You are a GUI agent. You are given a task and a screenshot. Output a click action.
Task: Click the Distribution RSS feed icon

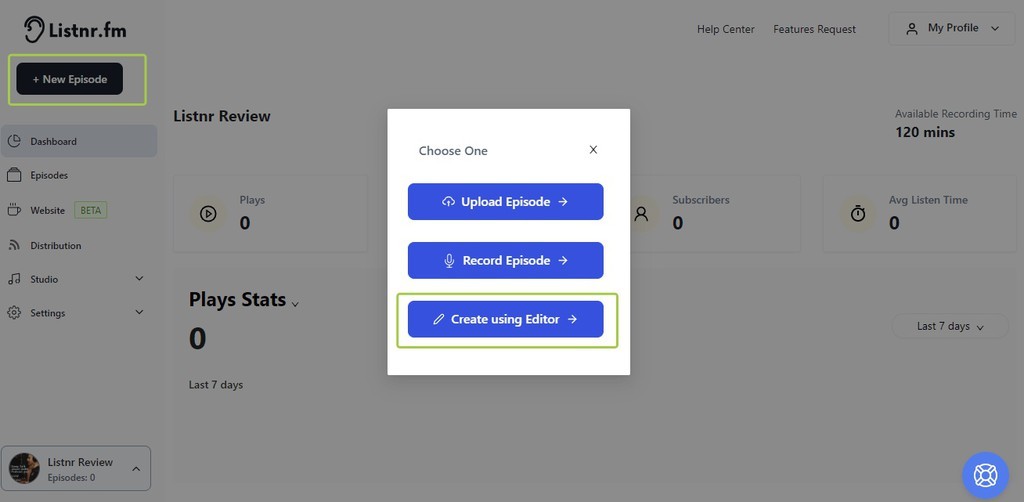[x=14, y=245]
